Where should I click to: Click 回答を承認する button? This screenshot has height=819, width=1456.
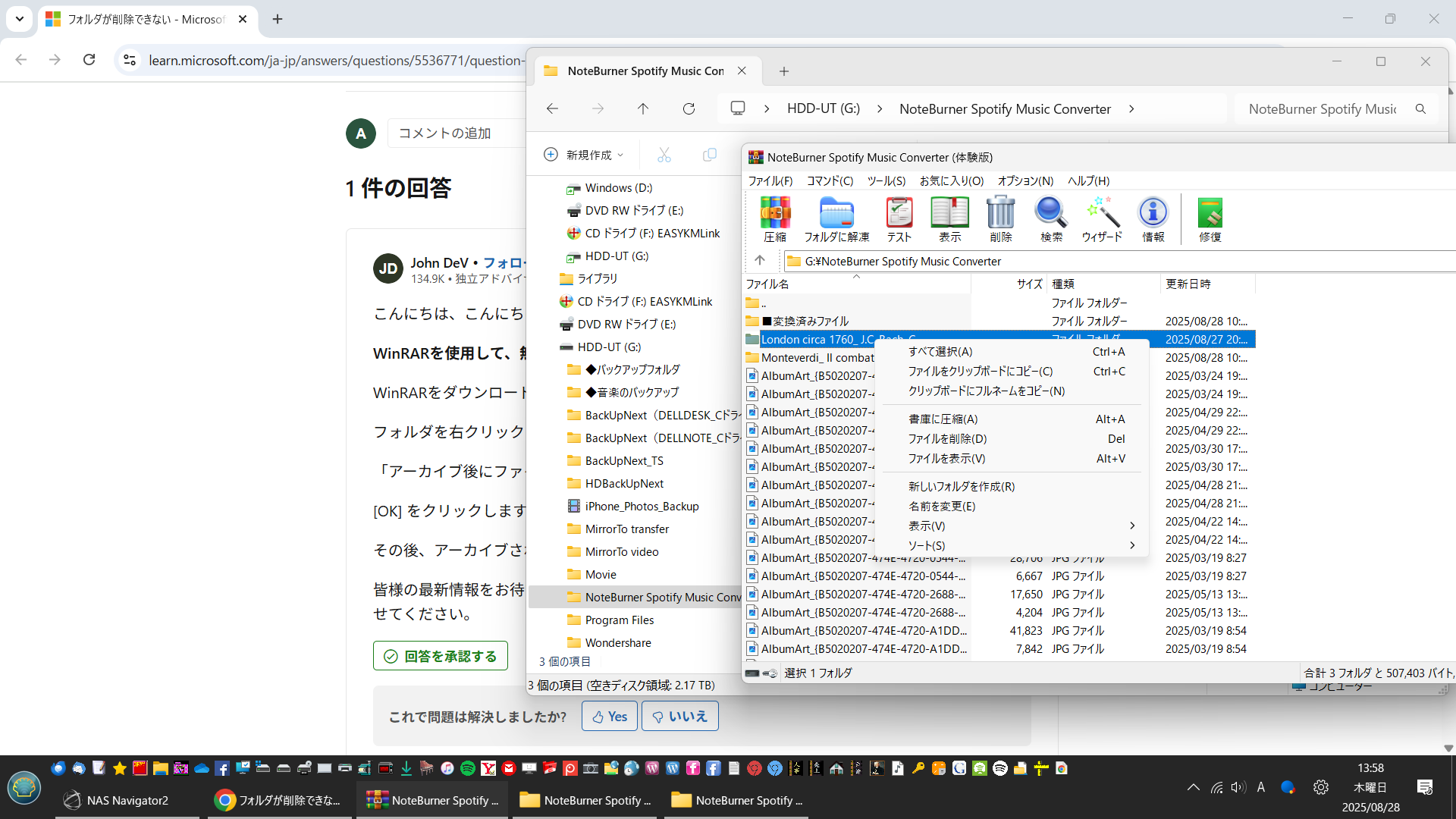(x=441, y=656)
